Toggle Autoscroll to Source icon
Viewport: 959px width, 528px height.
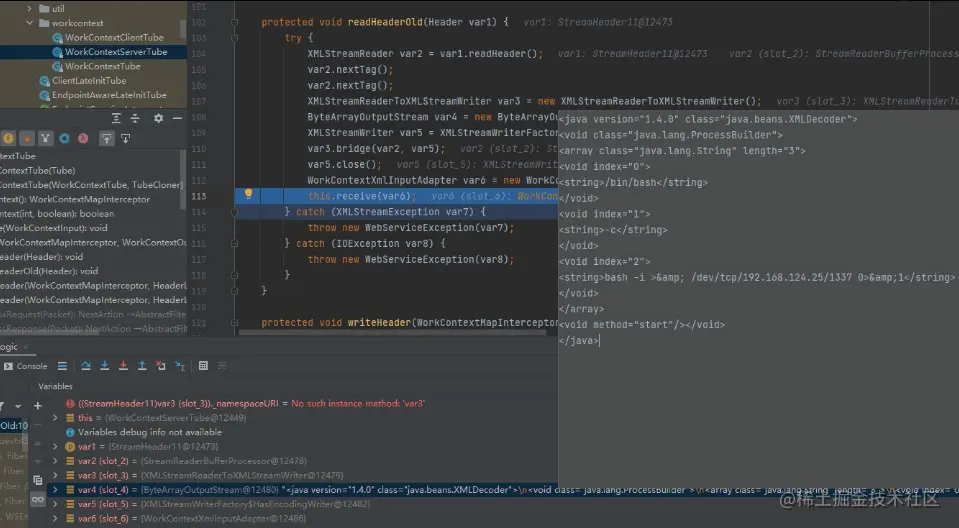(x=106, y=138)
